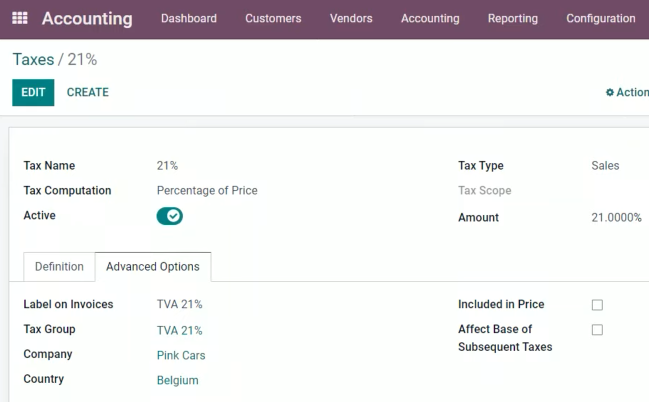Image resolution: width=649 pixels, height=402 pixels.
Task: Open the Action dropdown
Action: [x=627, y=92]
